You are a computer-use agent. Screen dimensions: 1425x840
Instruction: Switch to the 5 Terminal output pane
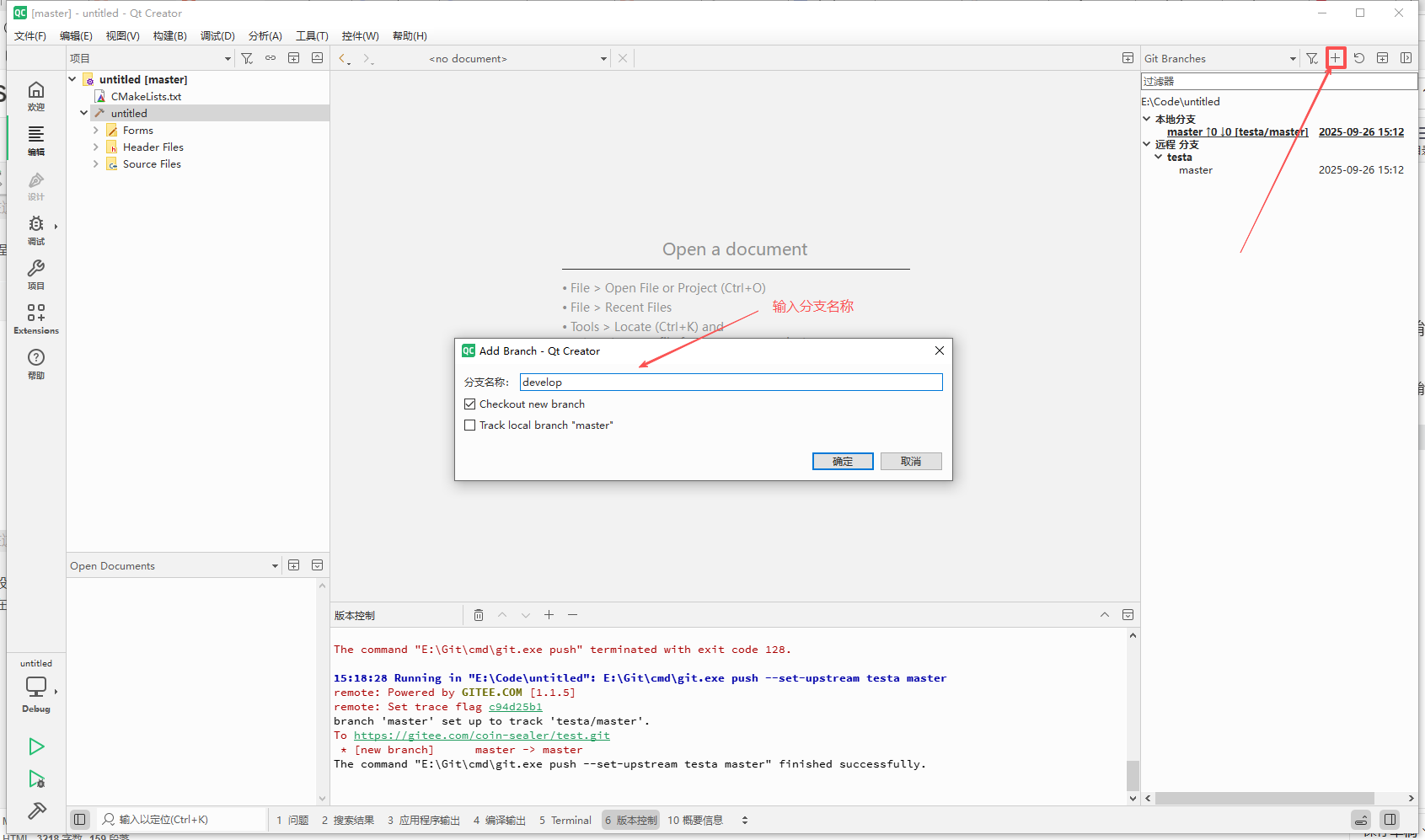point(565,820)
